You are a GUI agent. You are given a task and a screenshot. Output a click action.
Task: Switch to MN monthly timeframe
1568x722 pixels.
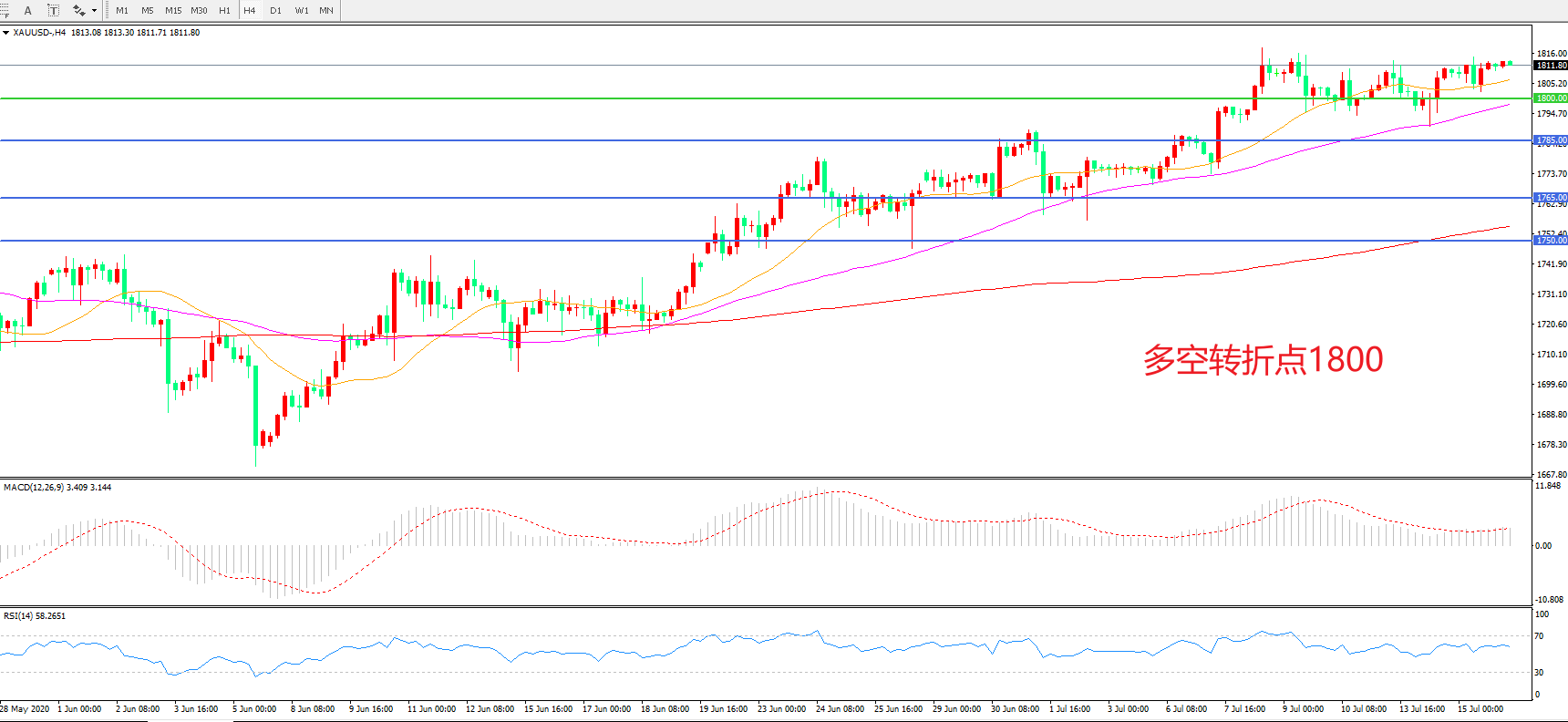click(326, 11)
